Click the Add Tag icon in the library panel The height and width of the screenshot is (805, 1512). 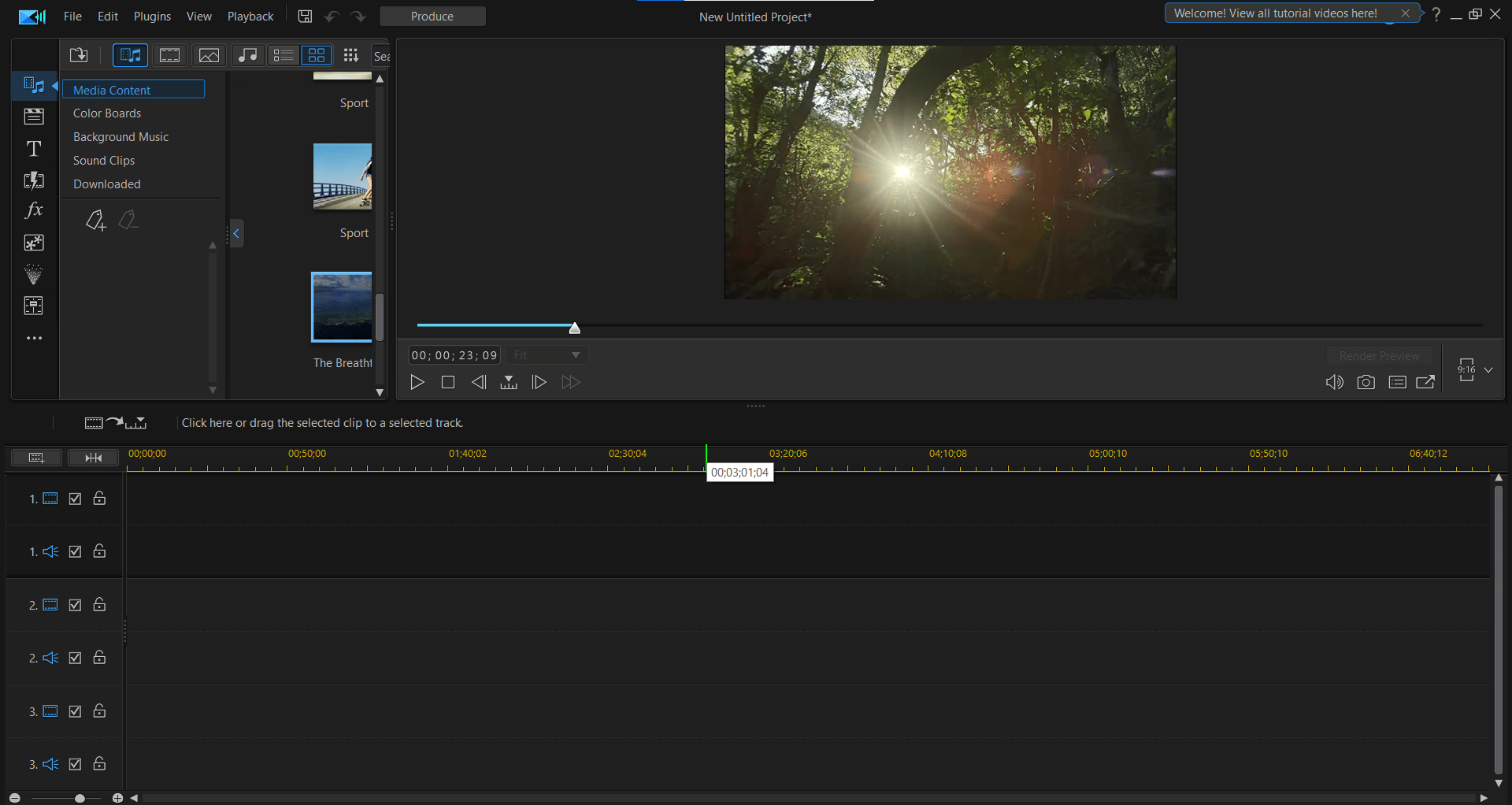click(x=94, y=221)
